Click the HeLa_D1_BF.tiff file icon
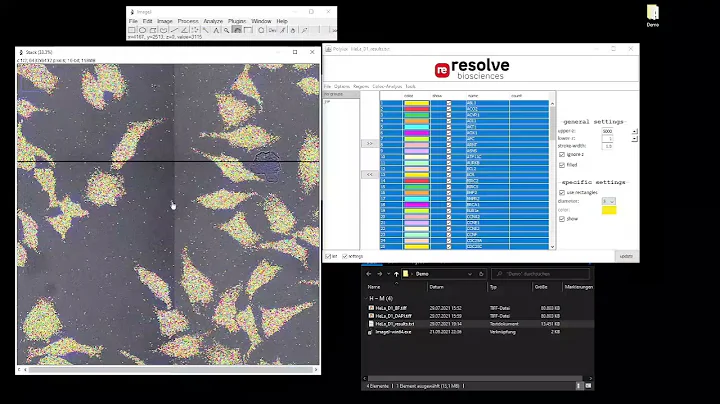The width and height of the screenshot is (720, 404). pos(371,308)
